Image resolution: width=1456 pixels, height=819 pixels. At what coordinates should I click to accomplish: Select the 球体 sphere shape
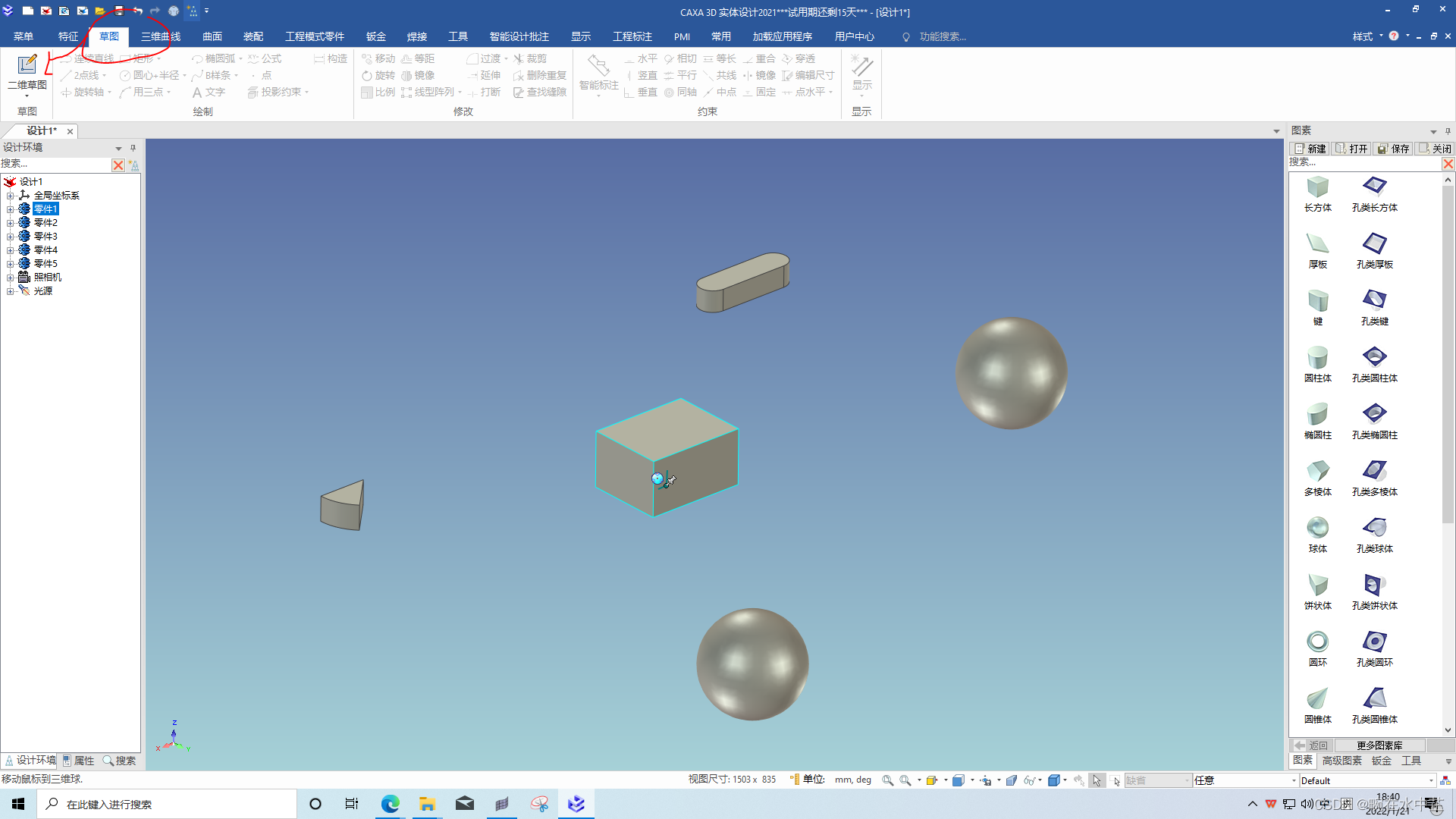(x=1317, y=529)
